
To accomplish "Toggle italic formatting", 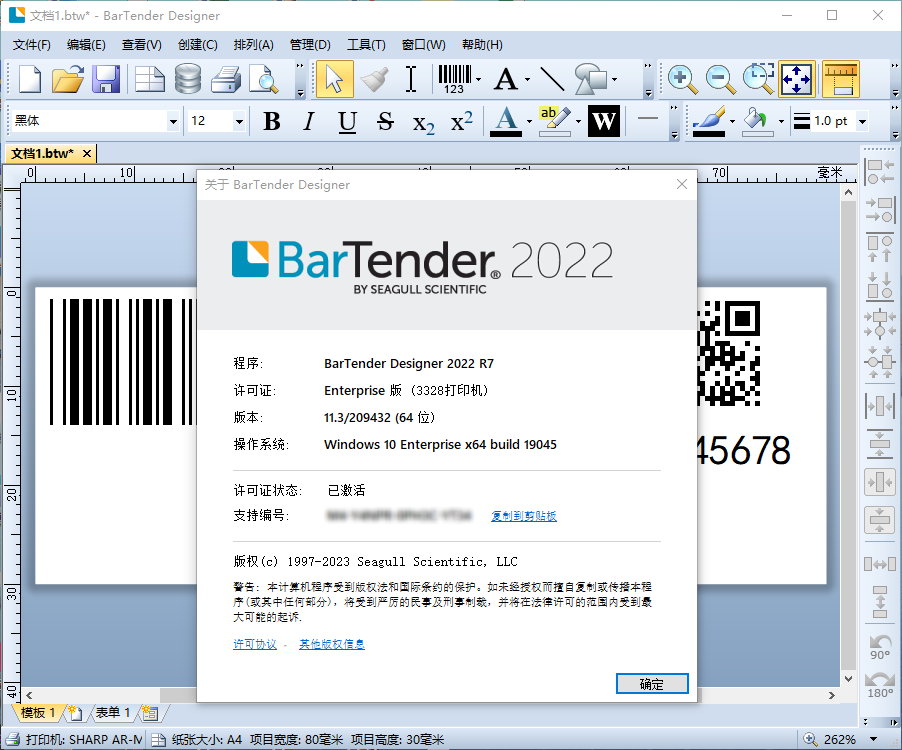I will click(309, 121).
